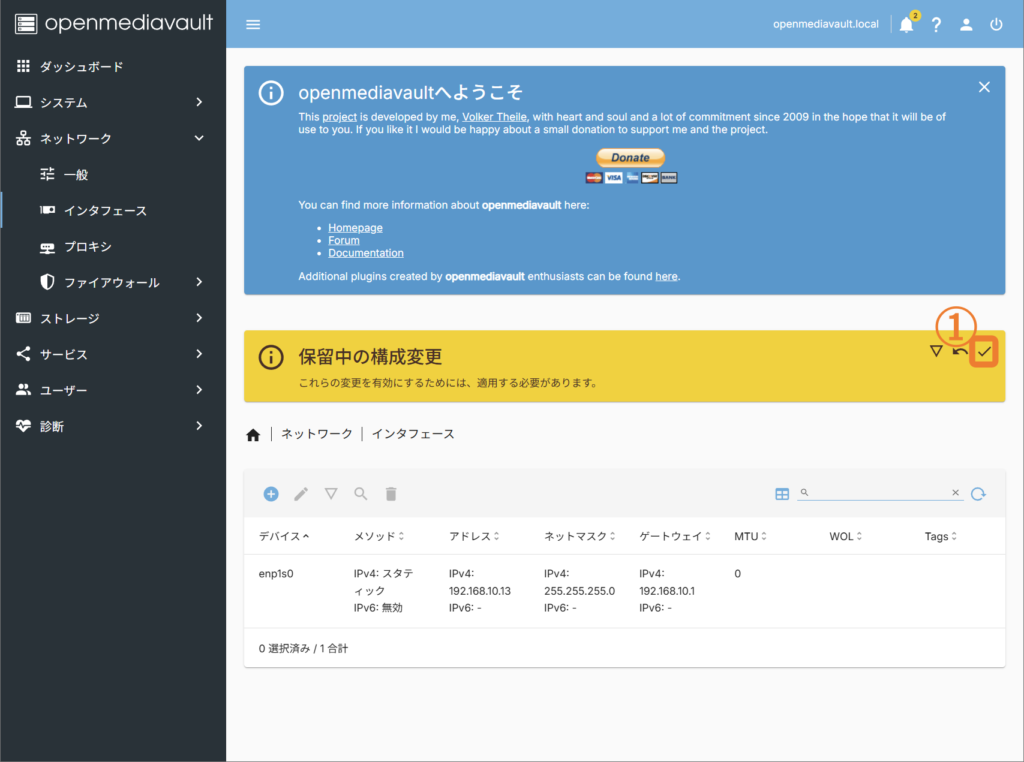Sort table by ゲートウェイ column
This screenshot has height=762, width=1024.
675,536
